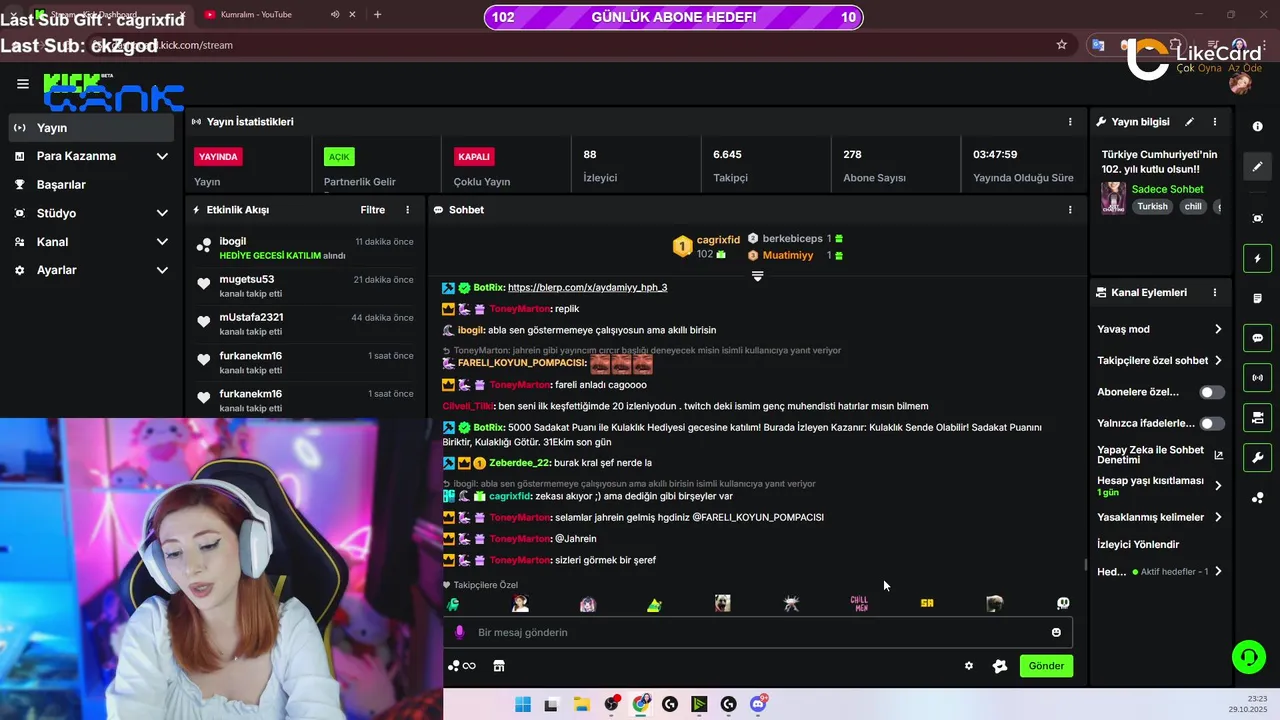Collapse the pinned leaderboard arrow in chat
1280x720 pixels.
757,276
